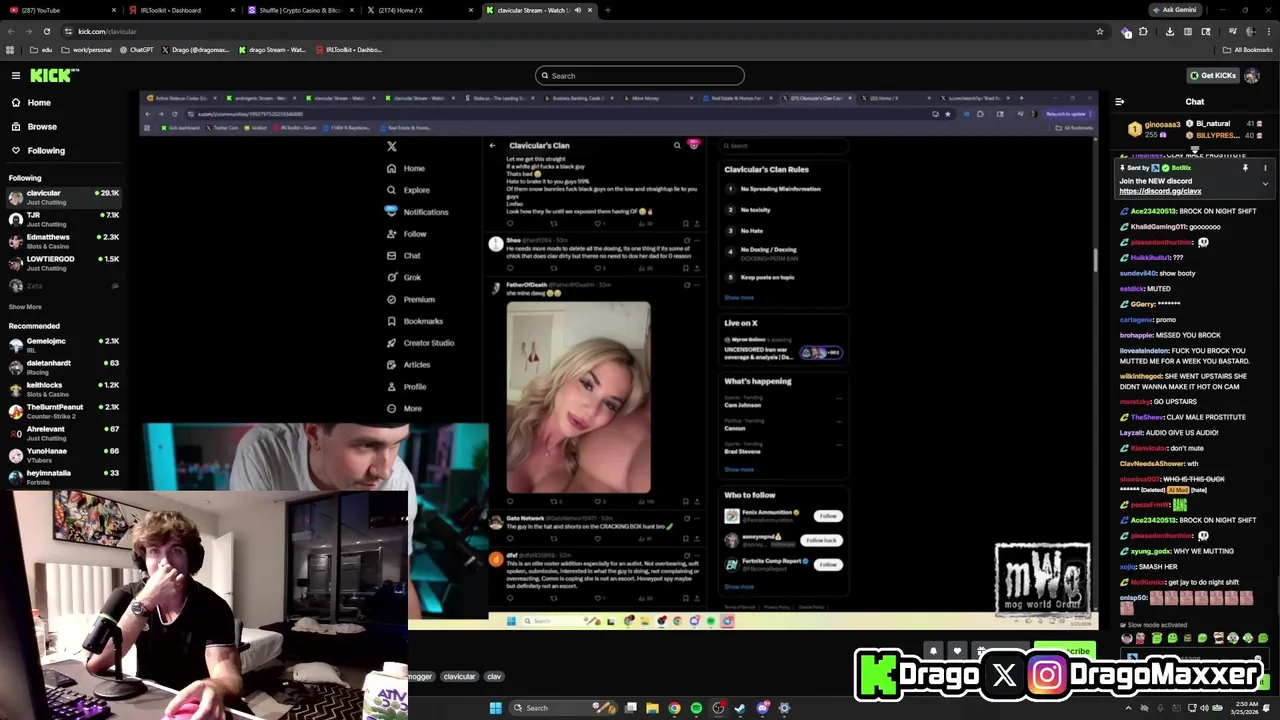The image size is (1280, 720).
Task: Click the pin icon on the BotRix message
Action: click(1245, 168)
